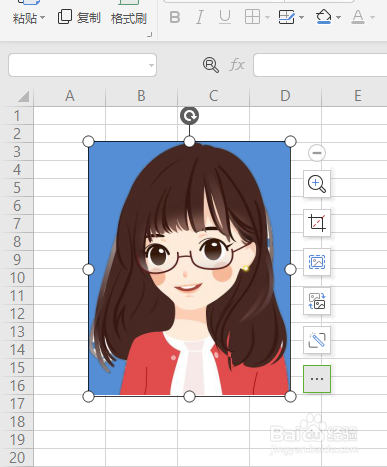Select row 1 header
Image resolution: width=387 pixels, height=467 pixels.
point(17,116)
